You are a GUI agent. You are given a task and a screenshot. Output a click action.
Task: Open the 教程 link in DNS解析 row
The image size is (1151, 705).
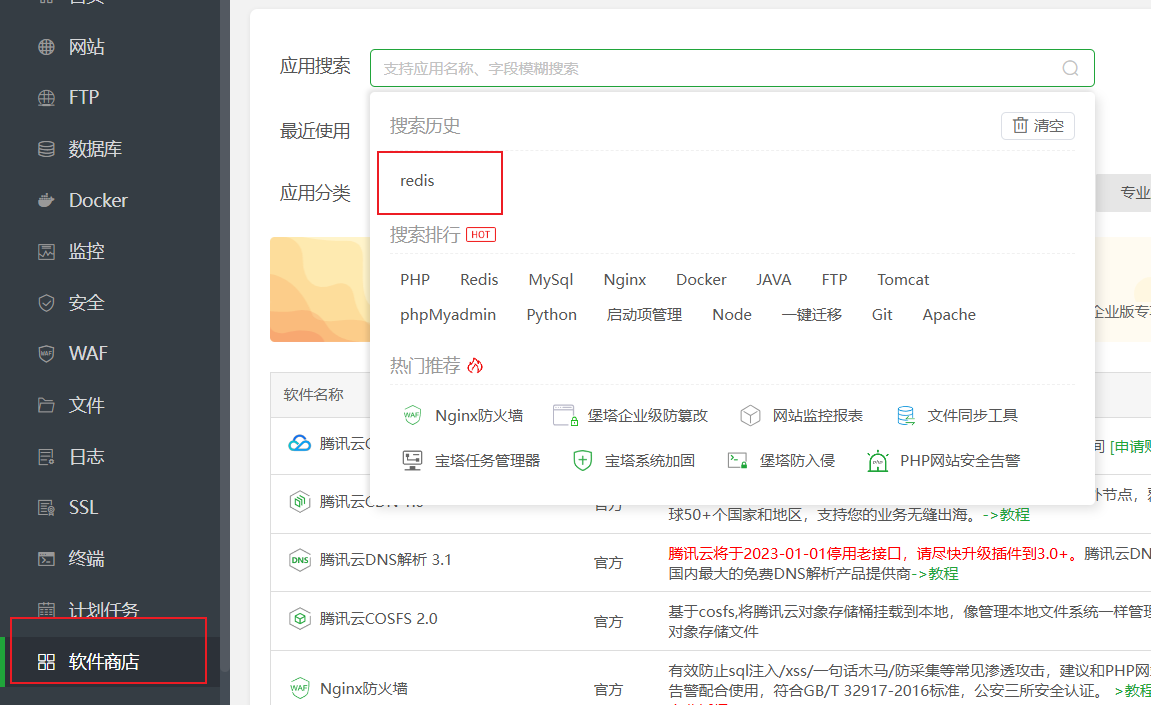coord(943,574)
